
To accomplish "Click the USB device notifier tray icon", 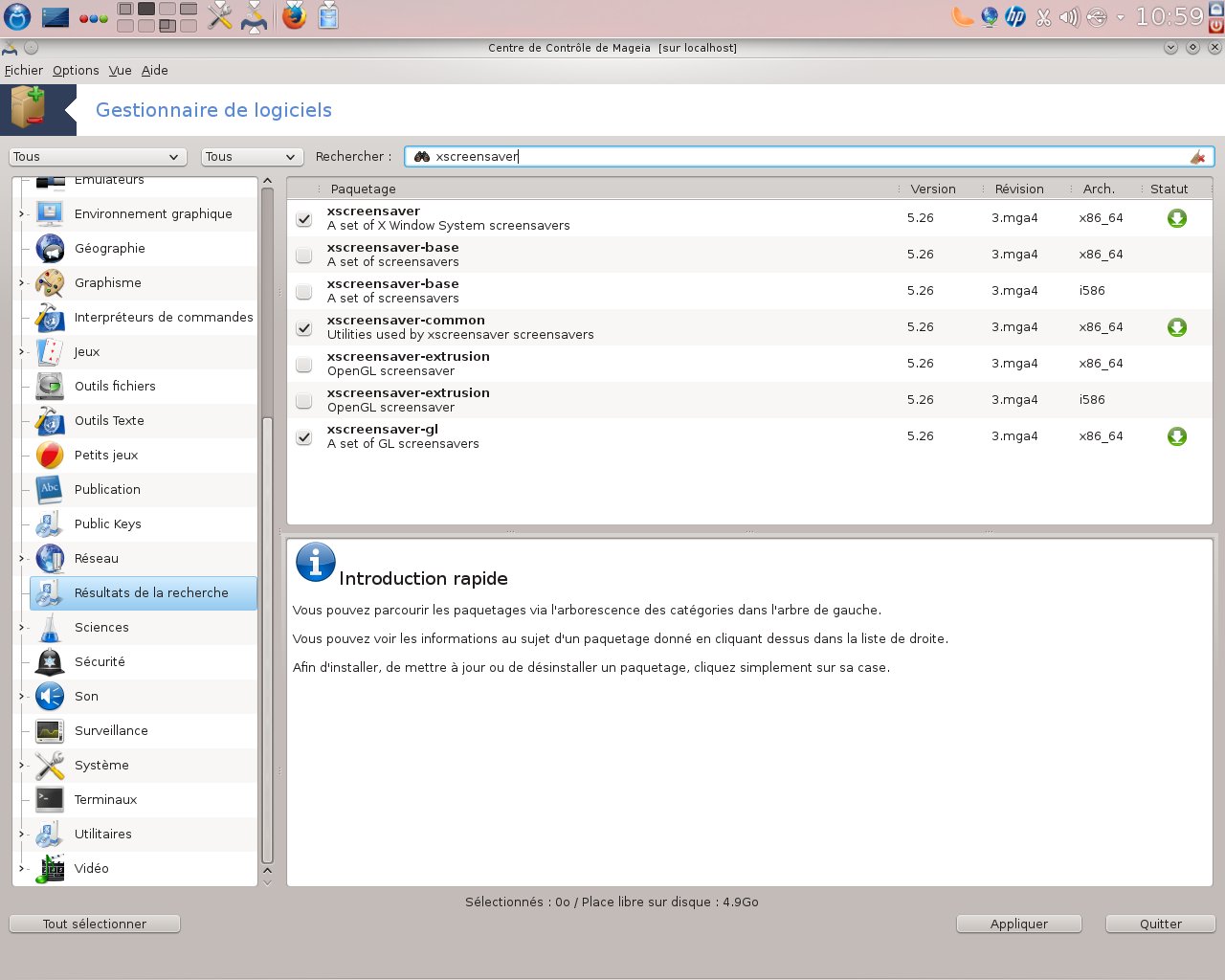I will pyautogui.click(x=1097, y=17).
